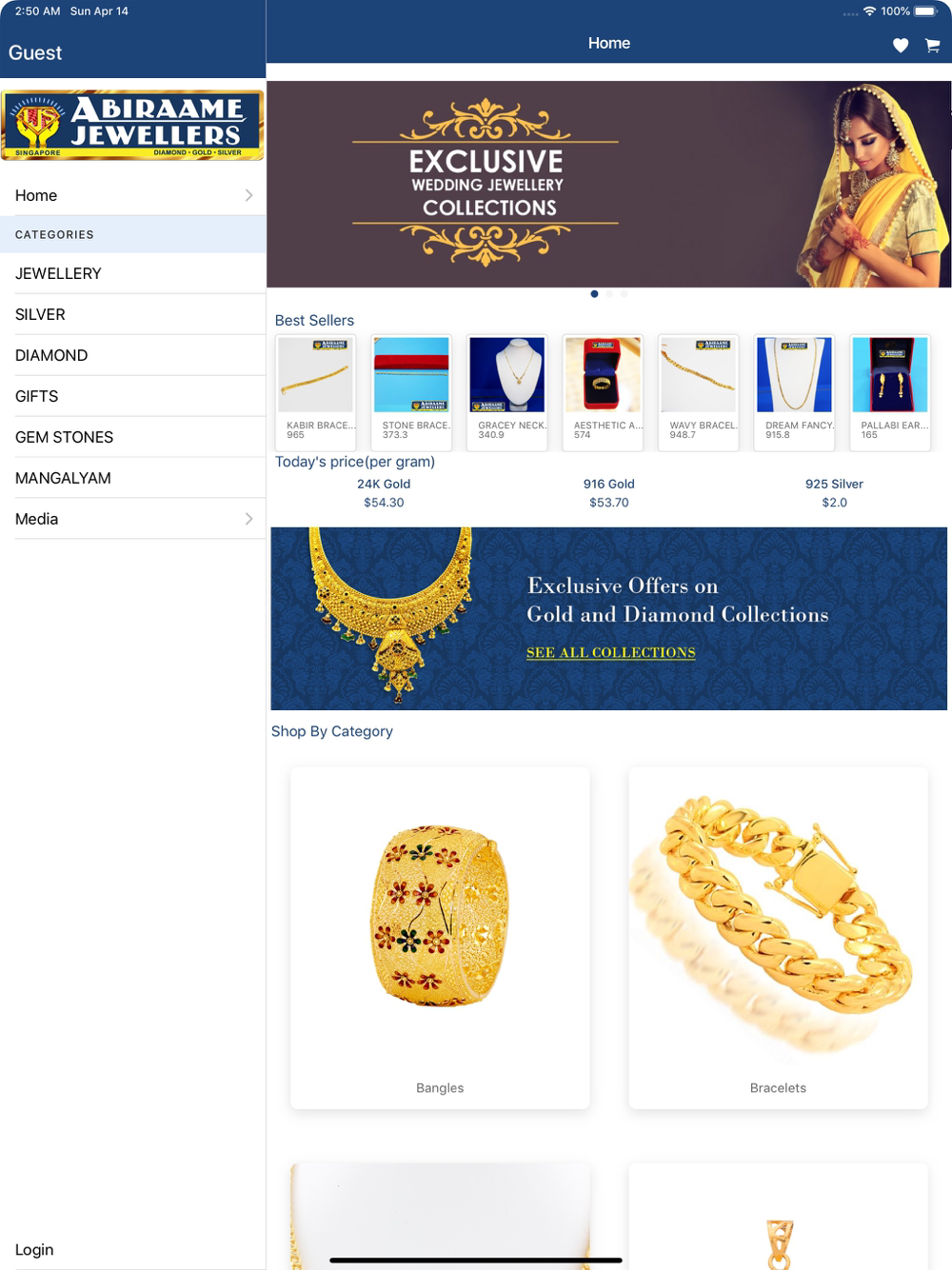This screenshot has width=952, height=1270.
Task: Check the Wi-Fi status icon
Action: [x=869, y=11]
